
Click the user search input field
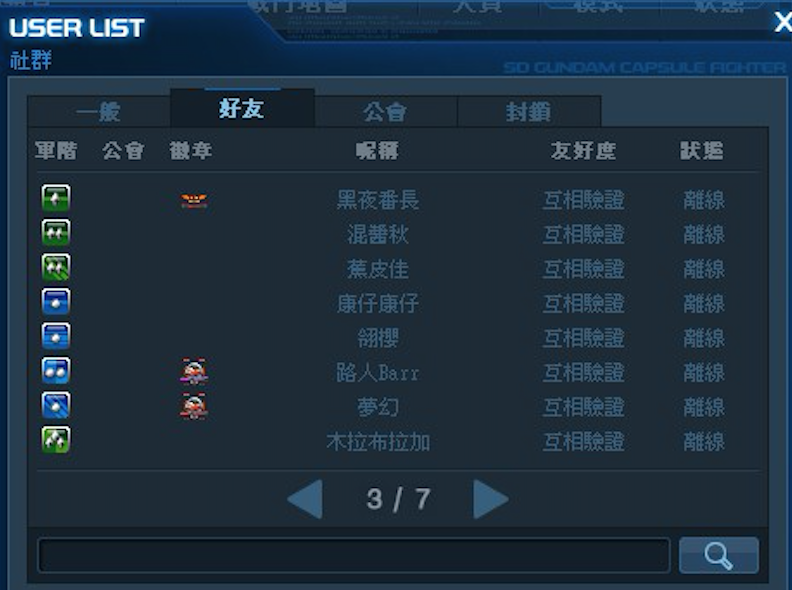coord(354,555)
